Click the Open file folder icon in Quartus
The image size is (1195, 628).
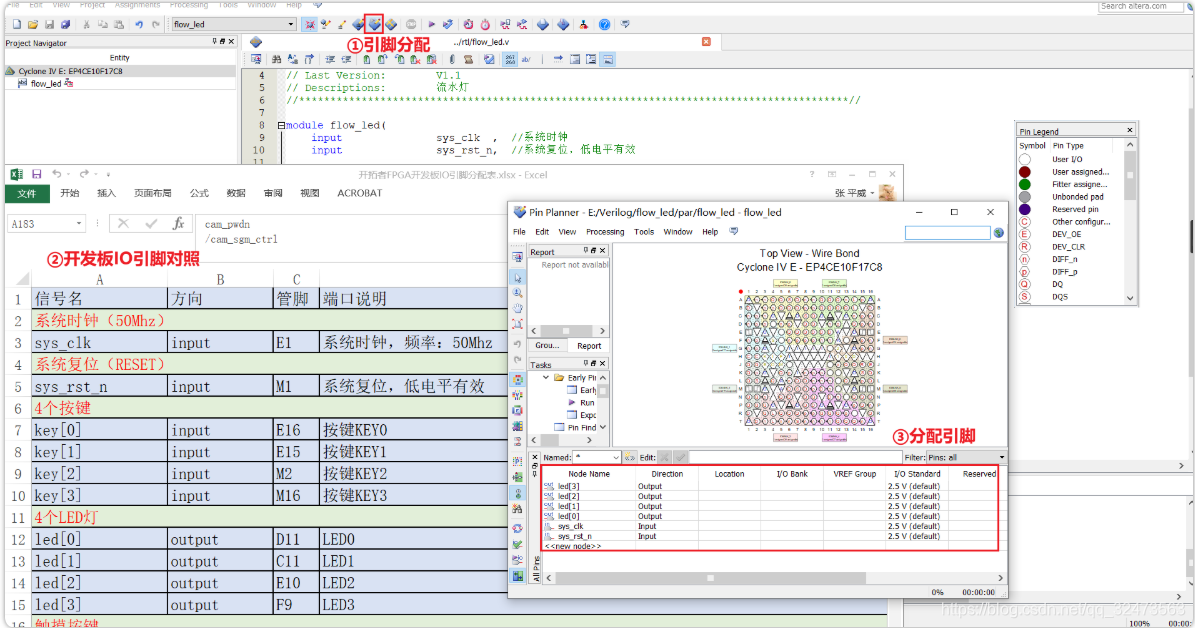[33, 24]
